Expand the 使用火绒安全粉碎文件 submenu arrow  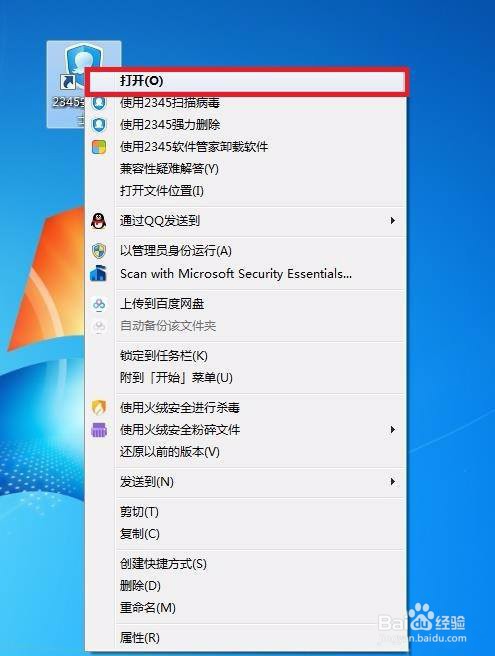point(392,430)
